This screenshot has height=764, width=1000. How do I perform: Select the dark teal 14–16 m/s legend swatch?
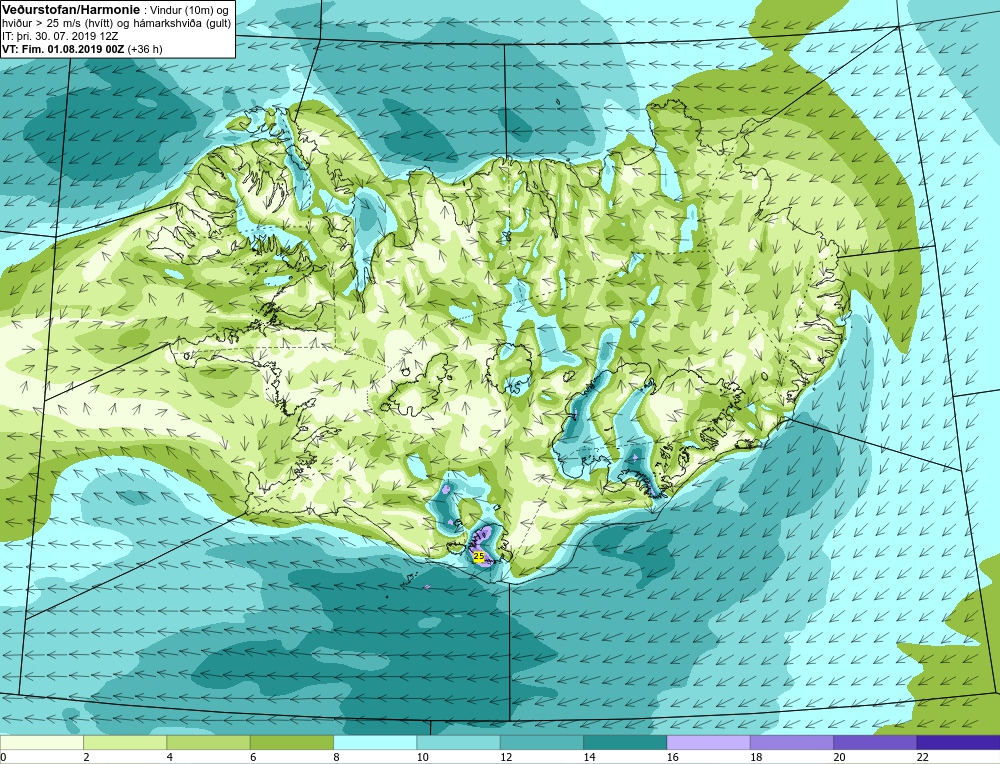tap(625, 742)
